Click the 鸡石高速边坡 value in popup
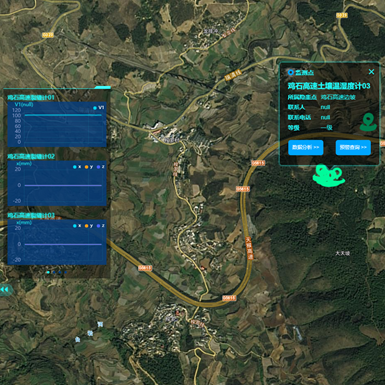385x385 pixels. click(338, 97)
